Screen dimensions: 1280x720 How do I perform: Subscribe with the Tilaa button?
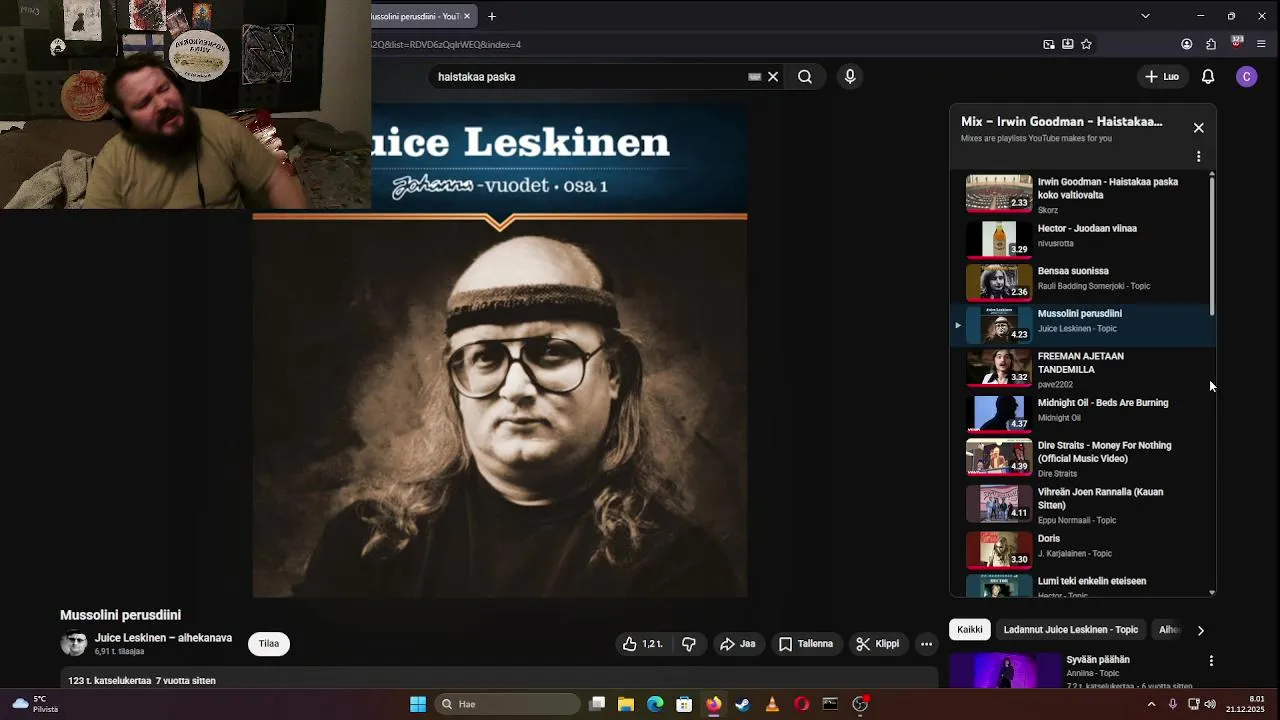(269, 644)
